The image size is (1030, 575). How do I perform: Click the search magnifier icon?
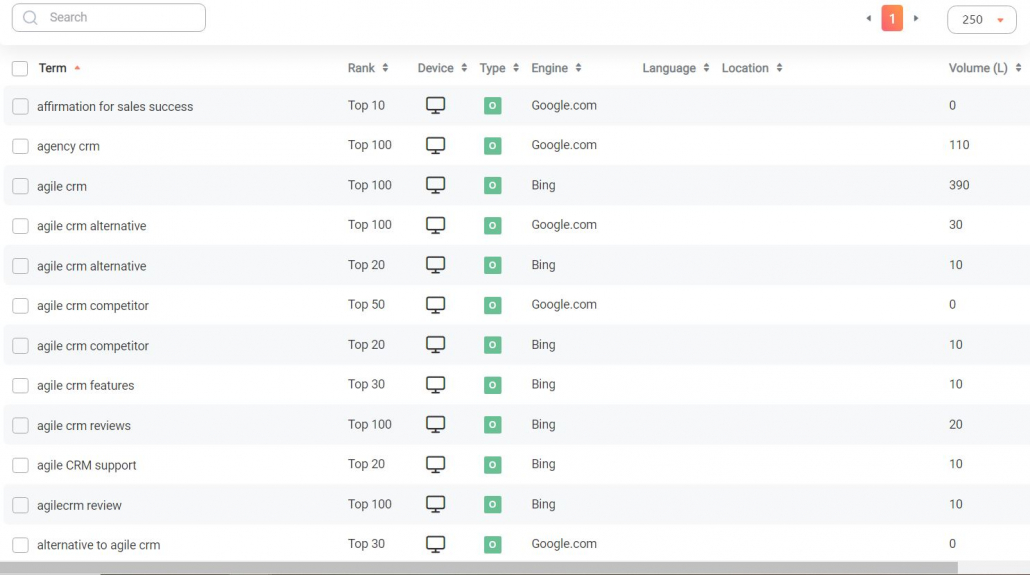30,18
